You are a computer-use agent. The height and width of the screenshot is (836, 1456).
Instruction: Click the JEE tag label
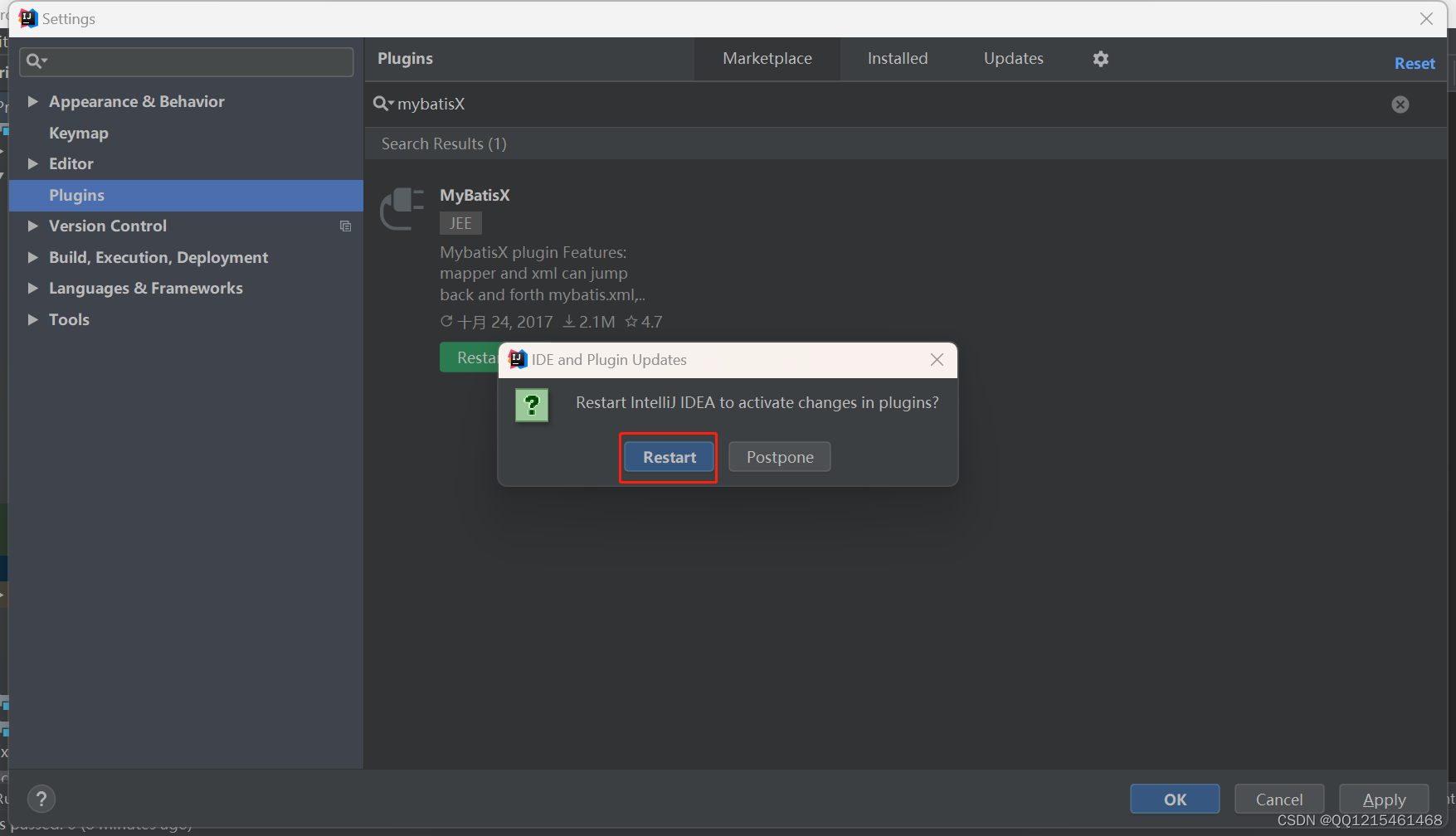coord(460,223)
